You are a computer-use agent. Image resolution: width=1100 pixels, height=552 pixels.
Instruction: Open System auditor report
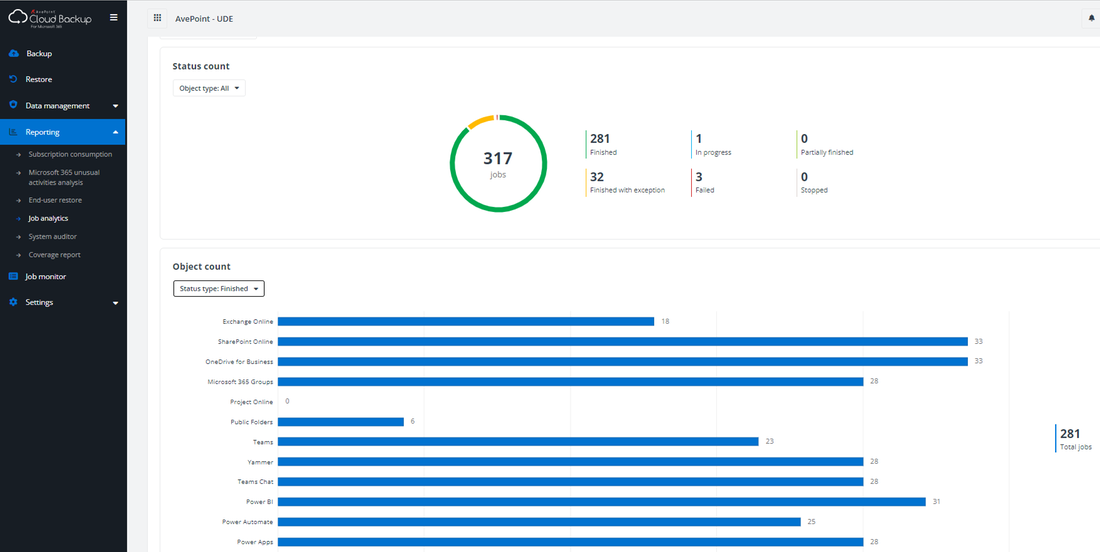coord(53,236)
